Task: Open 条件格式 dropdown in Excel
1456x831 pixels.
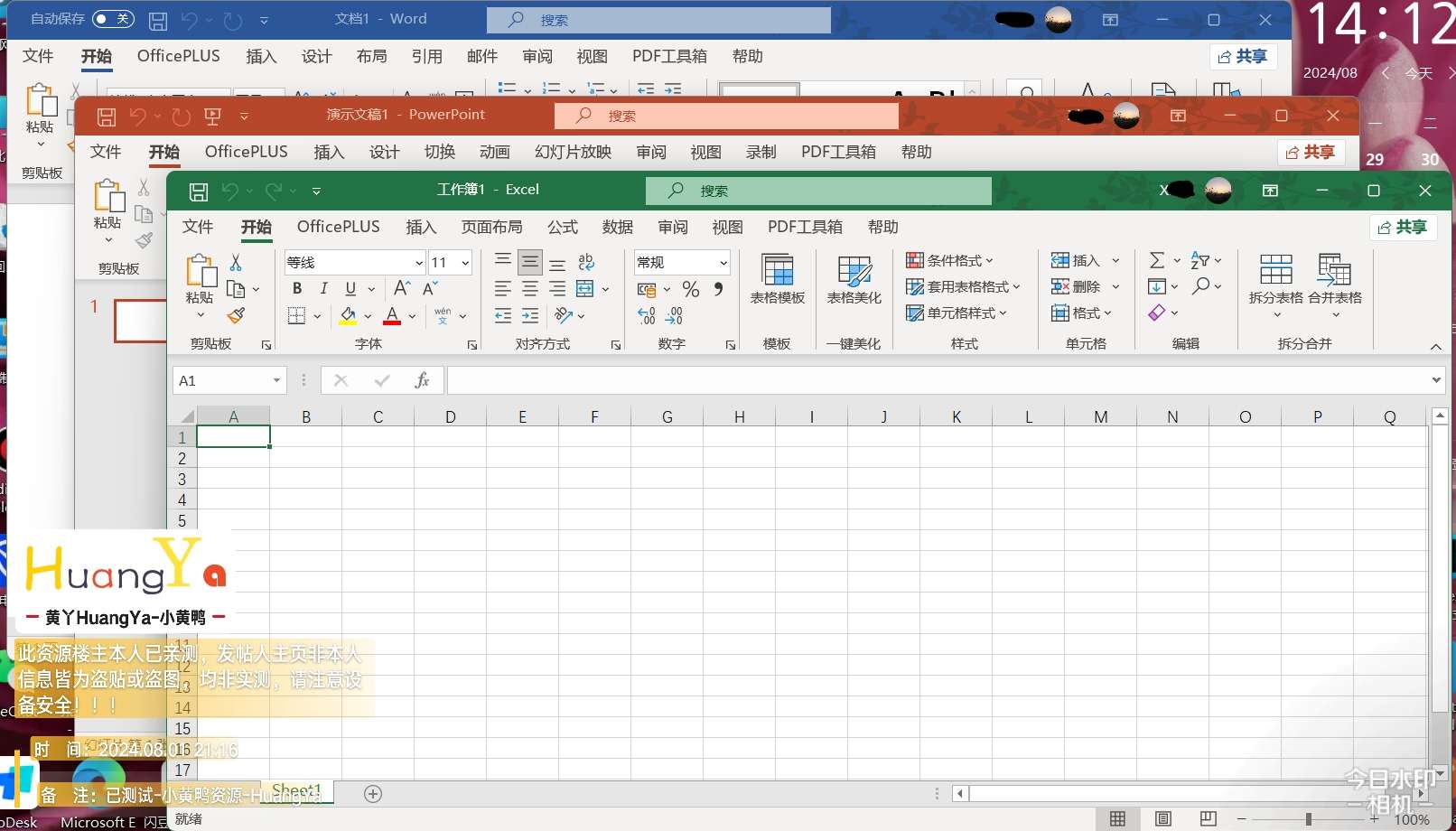Action: tap(949, 260)
